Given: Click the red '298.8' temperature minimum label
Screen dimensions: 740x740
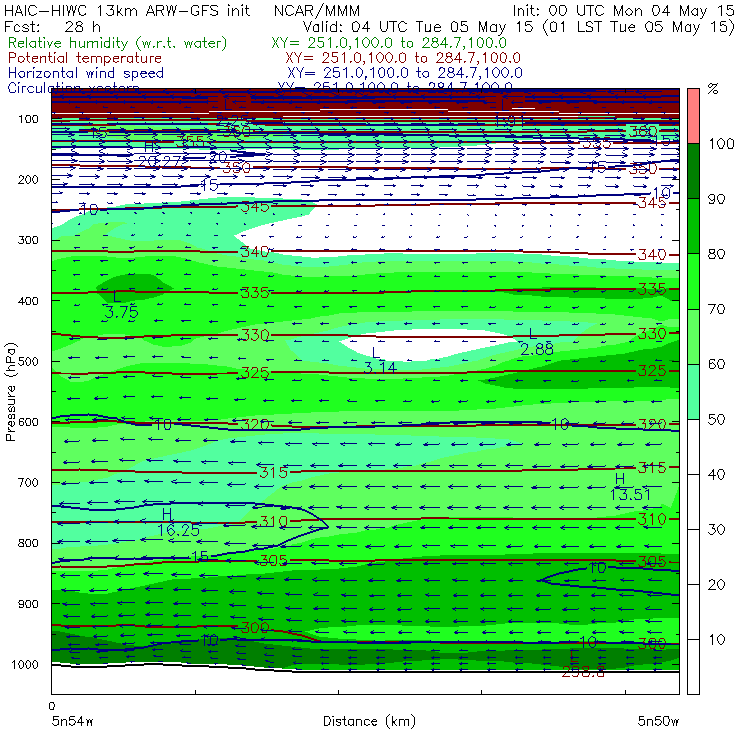Looking at the screenshot, I should click(x=582, y=672).
